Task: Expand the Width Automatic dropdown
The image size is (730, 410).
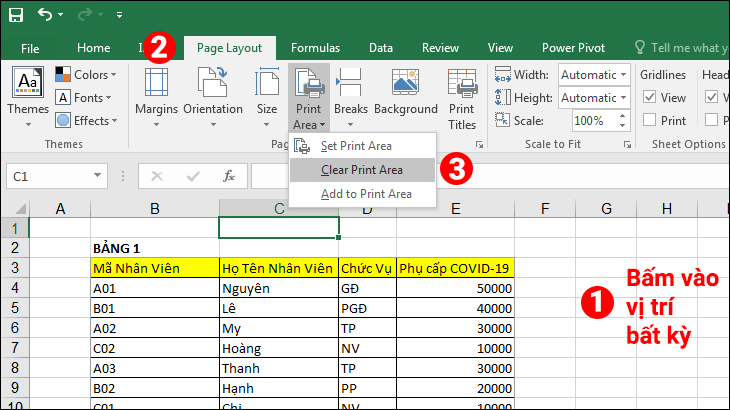Action: 623,74
